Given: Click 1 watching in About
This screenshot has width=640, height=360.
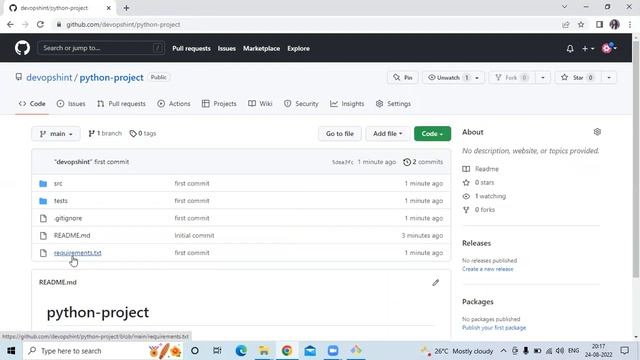Looking at the screenshot, I should (x=490, y=196).
